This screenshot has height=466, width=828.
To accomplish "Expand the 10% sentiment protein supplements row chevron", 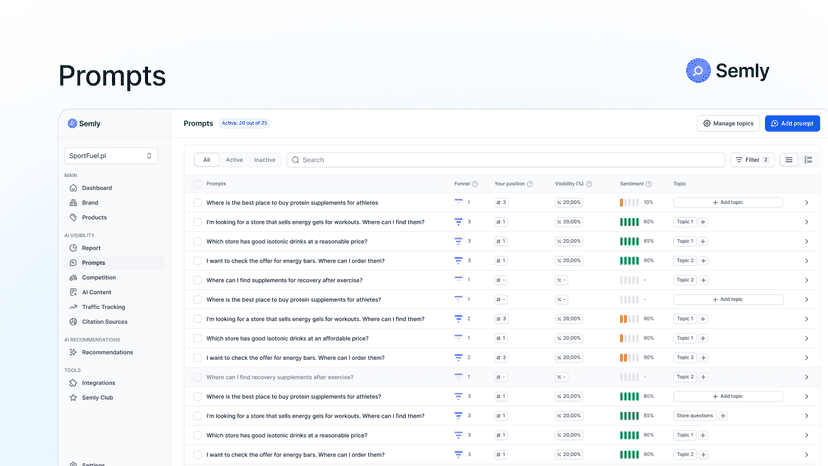I will coord(806,203).
